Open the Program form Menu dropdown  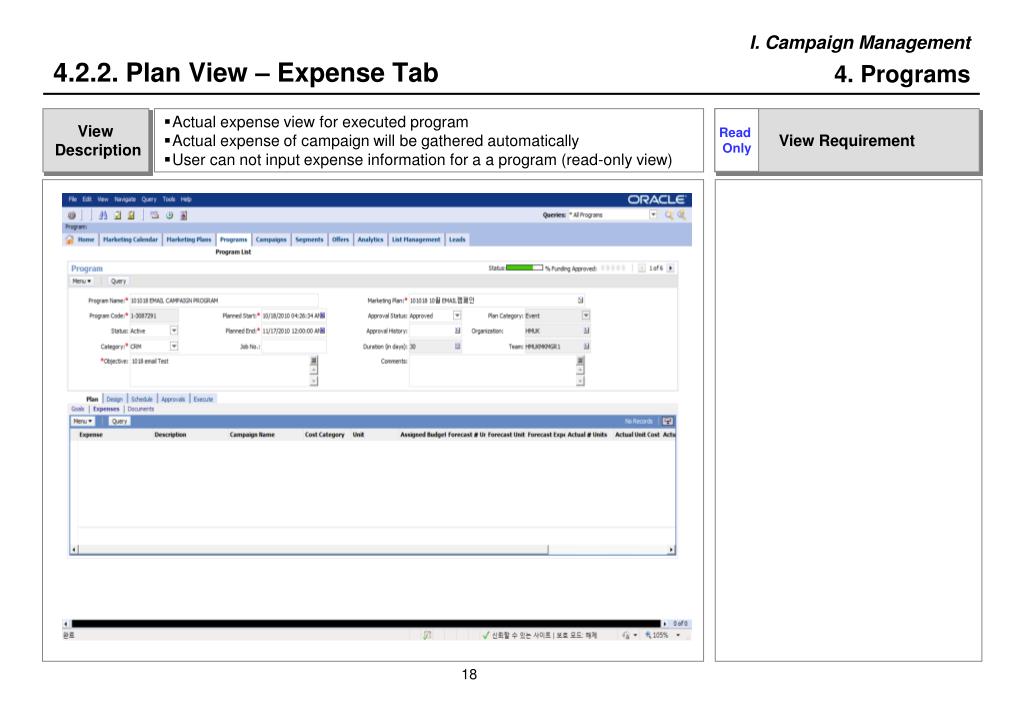click(x=82, y=281)
